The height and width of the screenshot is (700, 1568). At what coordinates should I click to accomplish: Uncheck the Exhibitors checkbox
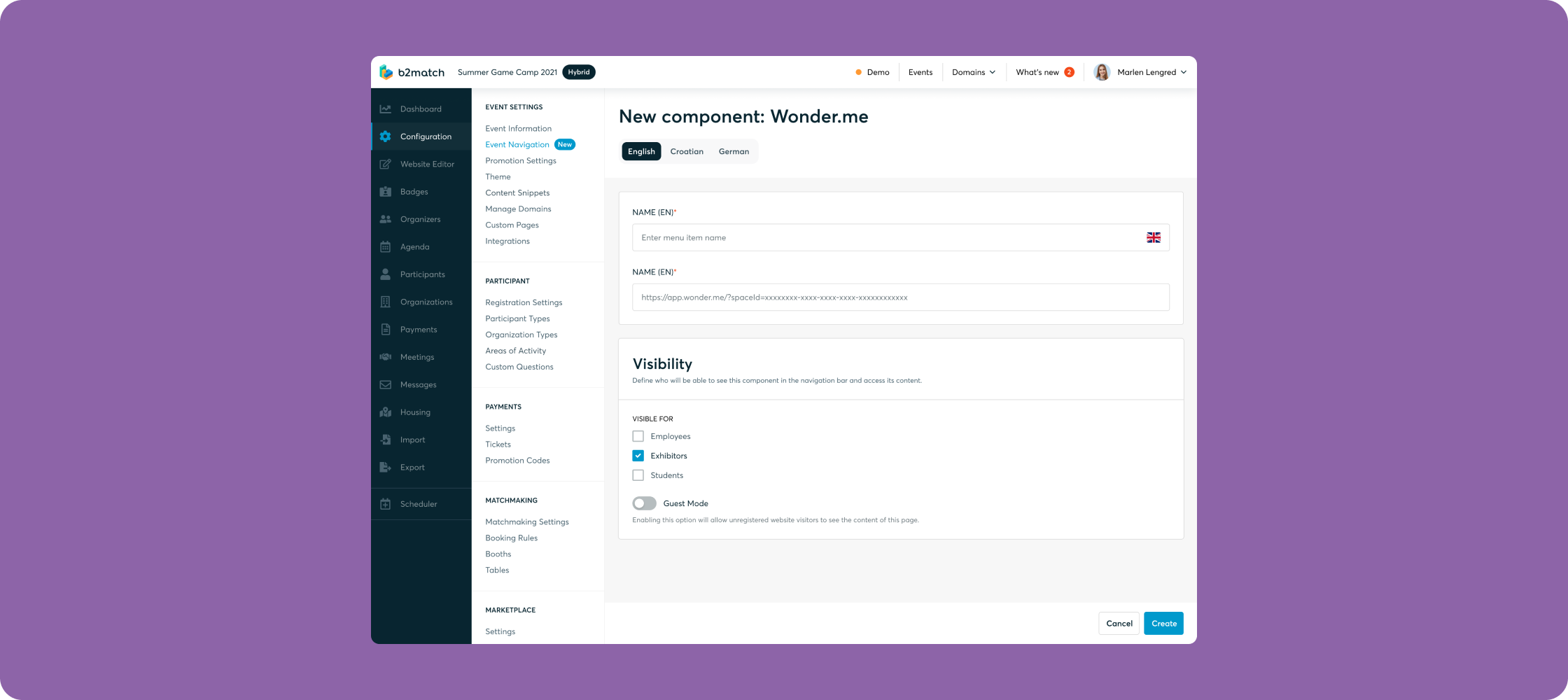(638, 456)
